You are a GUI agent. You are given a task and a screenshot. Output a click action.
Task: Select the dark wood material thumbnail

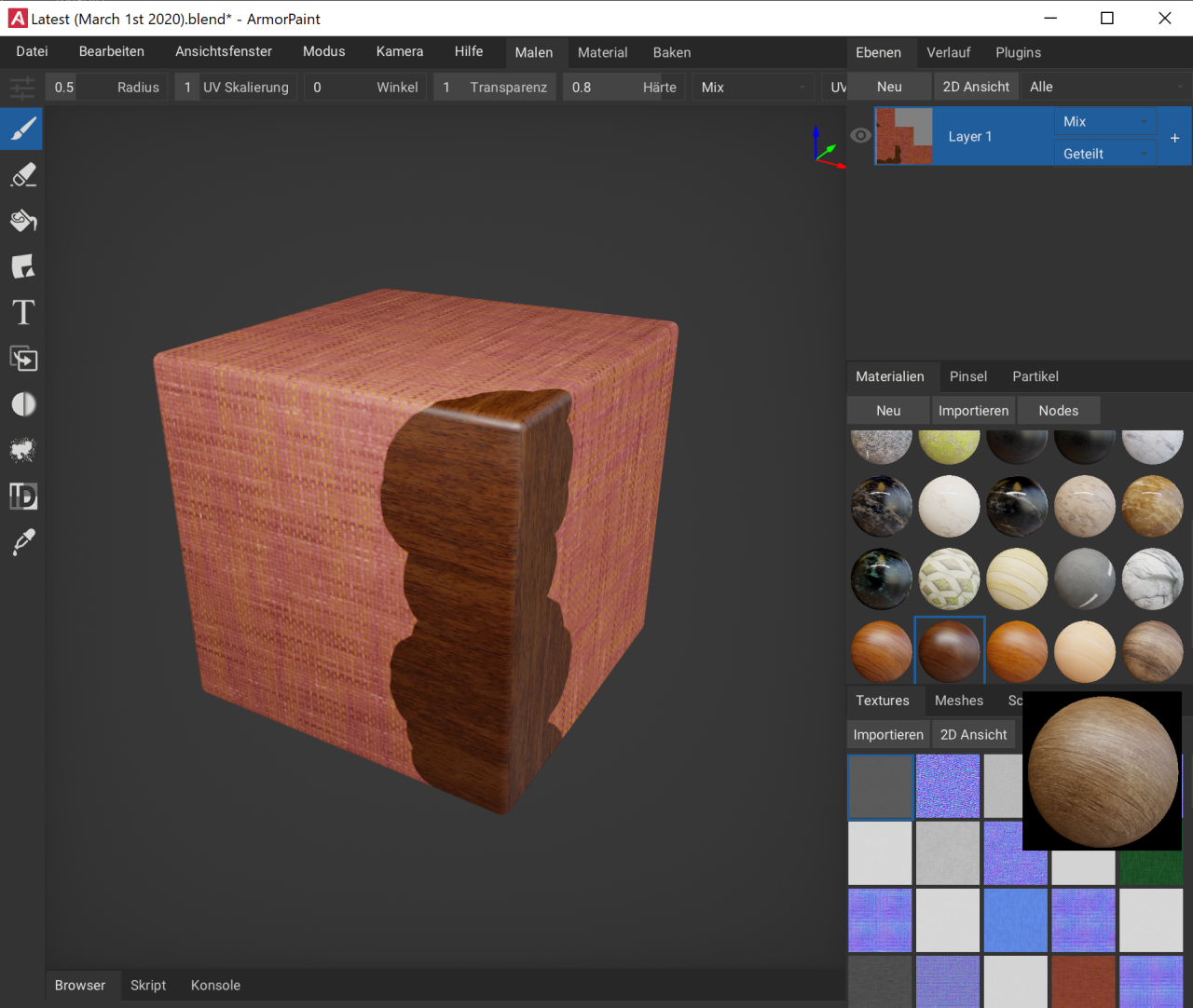pyautogui.click(x=949, y=650)
